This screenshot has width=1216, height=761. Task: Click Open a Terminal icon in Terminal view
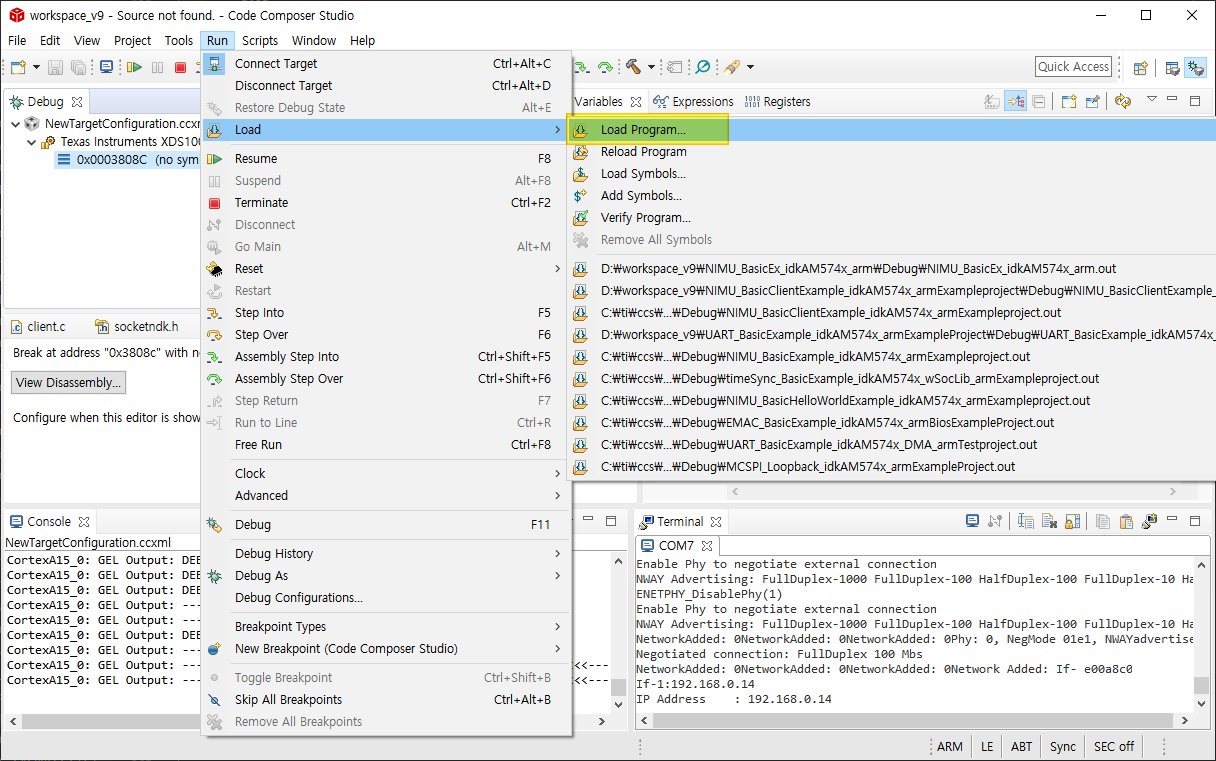point(972,521)
